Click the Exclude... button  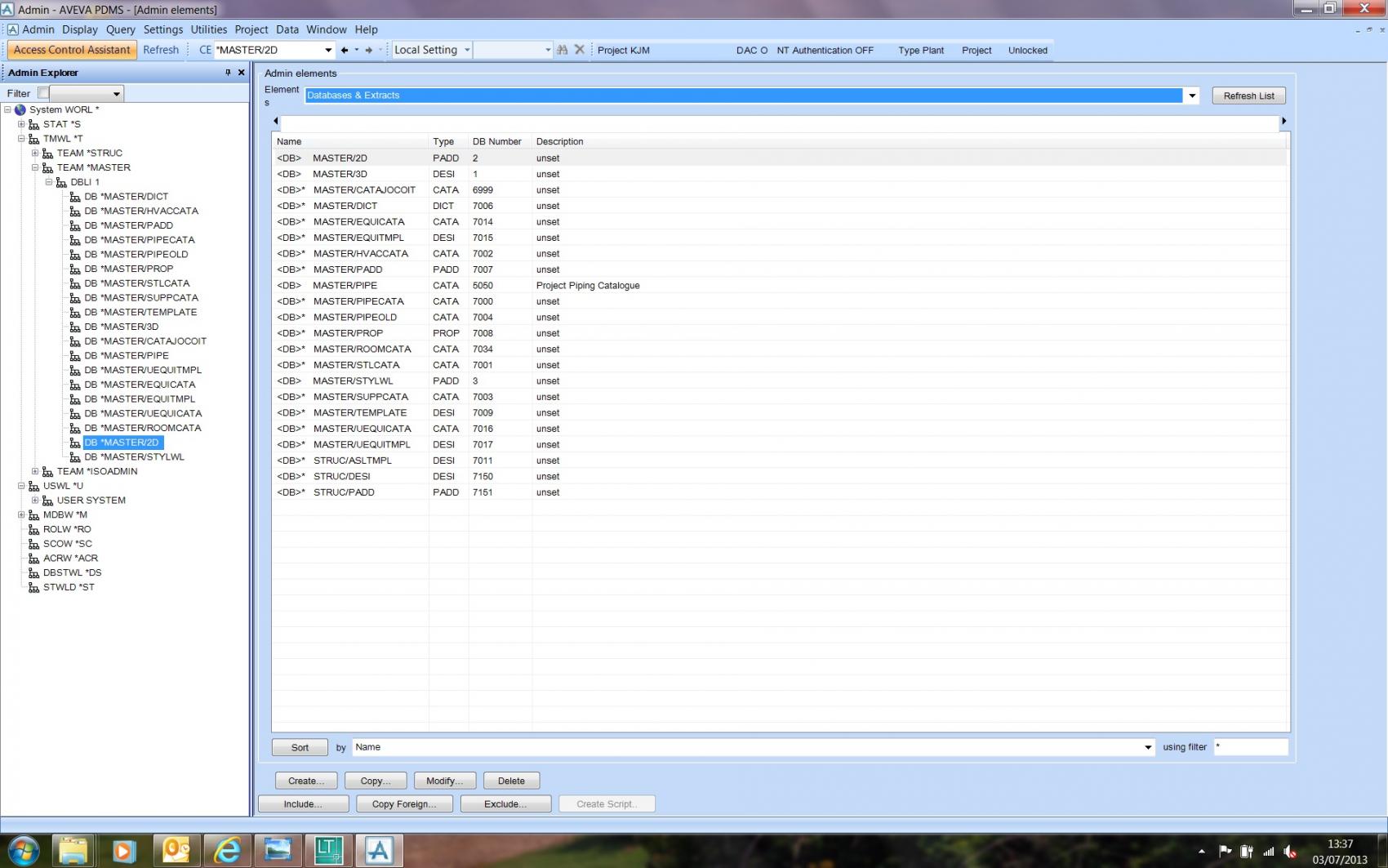[x=505, y=803]
